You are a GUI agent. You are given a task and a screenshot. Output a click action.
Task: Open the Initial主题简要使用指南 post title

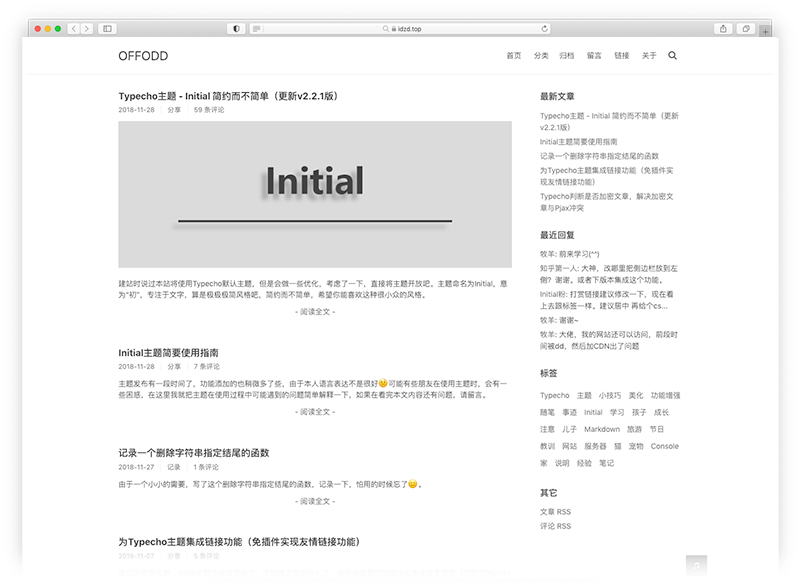(168, 353)
